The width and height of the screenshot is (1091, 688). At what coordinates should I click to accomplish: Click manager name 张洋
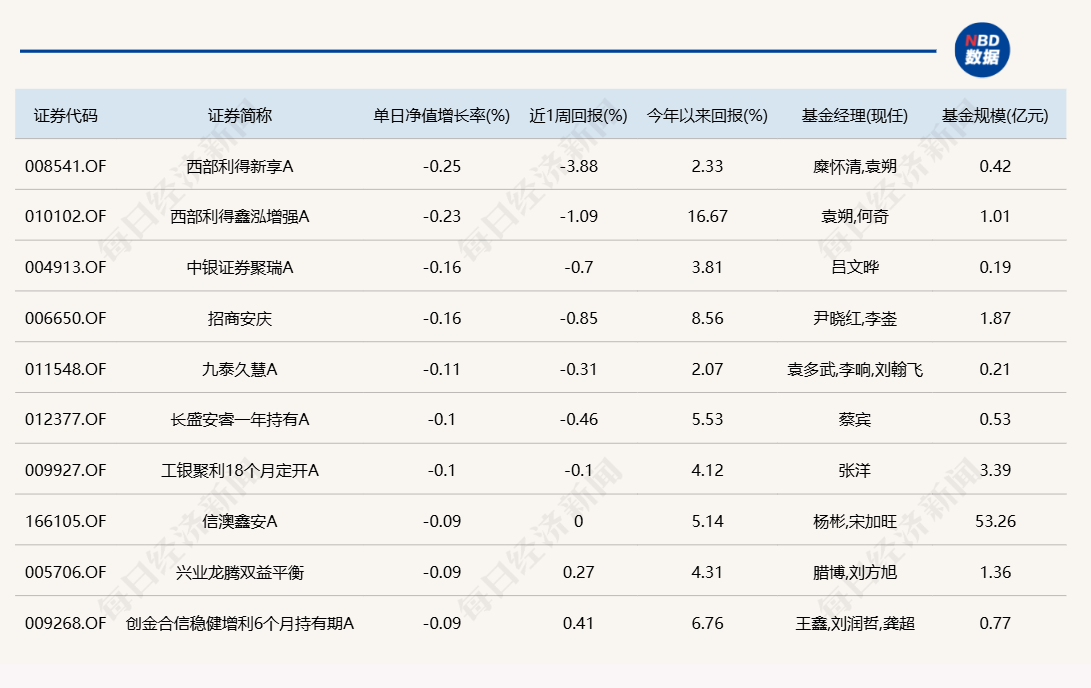pyautogui.click(x=855, y=470)
